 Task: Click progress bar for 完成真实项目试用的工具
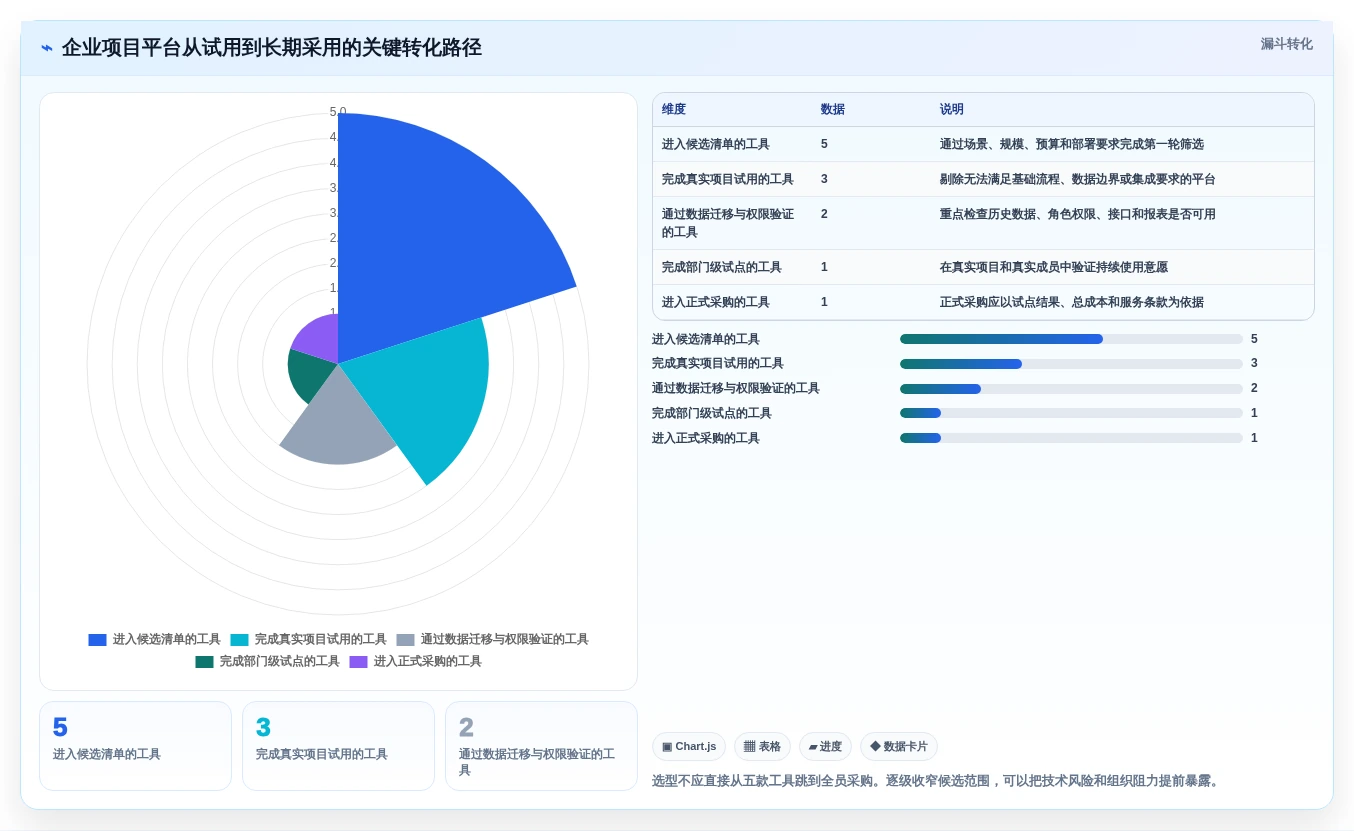(x=1071, y=364)
